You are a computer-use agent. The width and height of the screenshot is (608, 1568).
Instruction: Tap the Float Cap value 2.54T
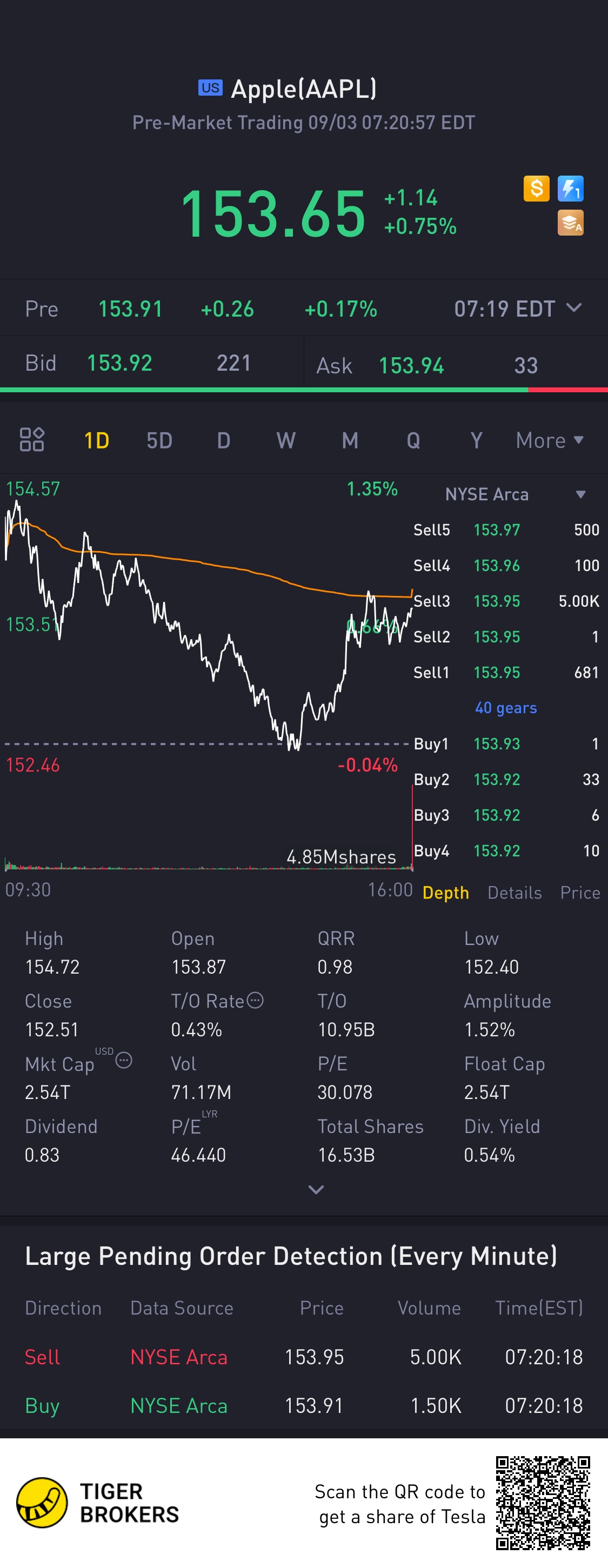pyautogui.click(x=486, y=1092)
